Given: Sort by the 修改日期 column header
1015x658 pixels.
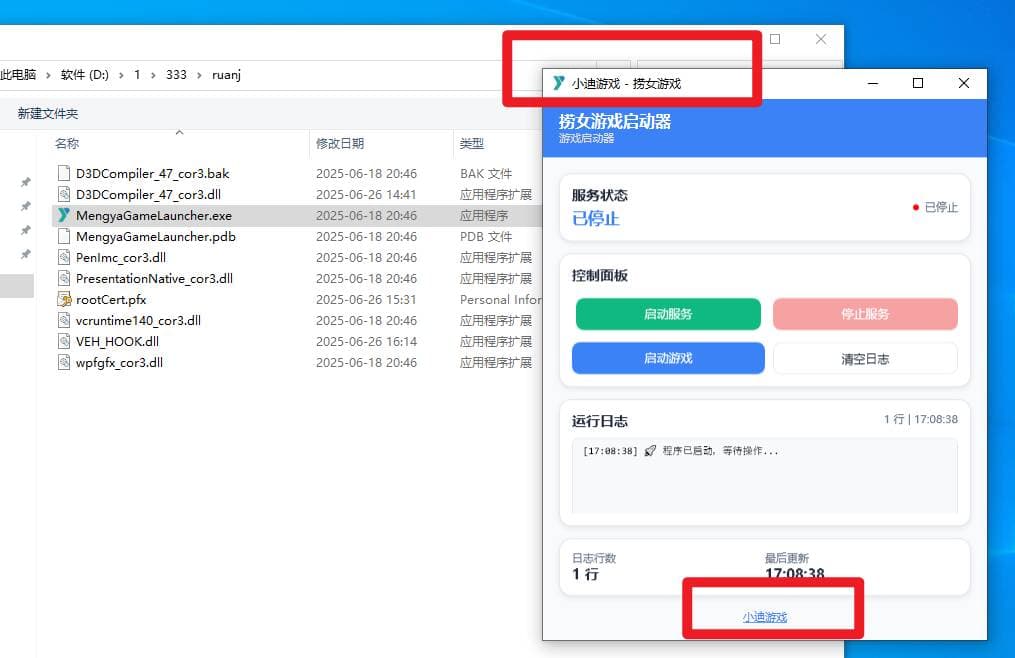Looking at the screenshot, I should click(x=340, y=144).
